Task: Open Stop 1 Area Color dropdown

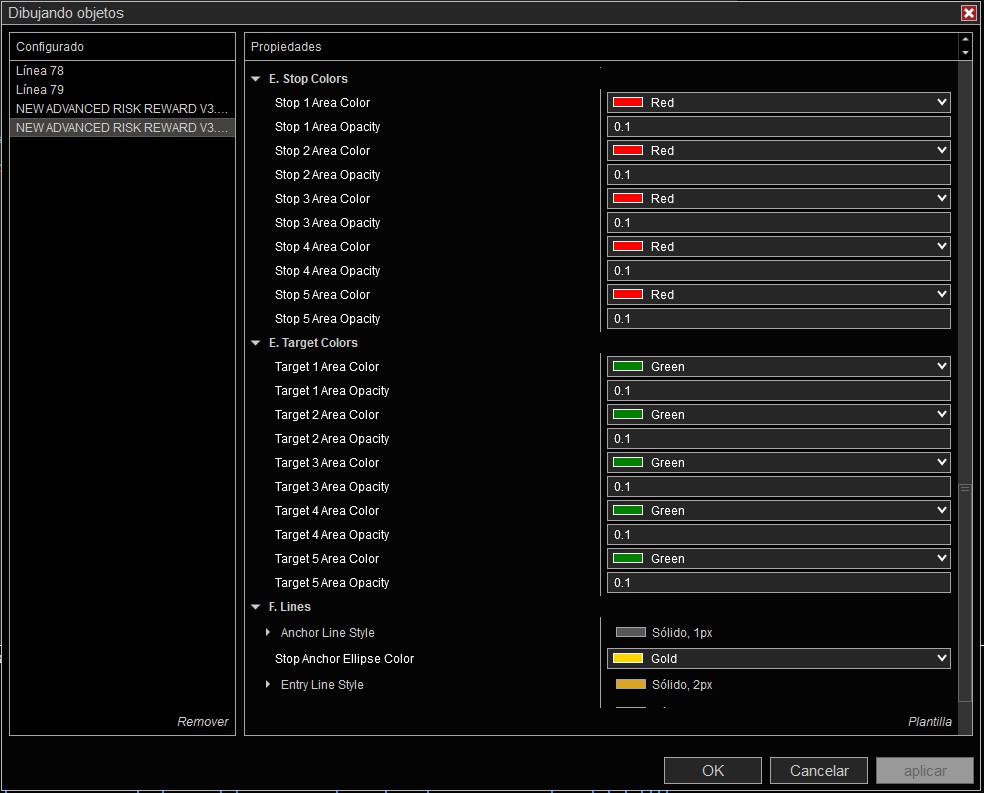Action: (940, 103)
